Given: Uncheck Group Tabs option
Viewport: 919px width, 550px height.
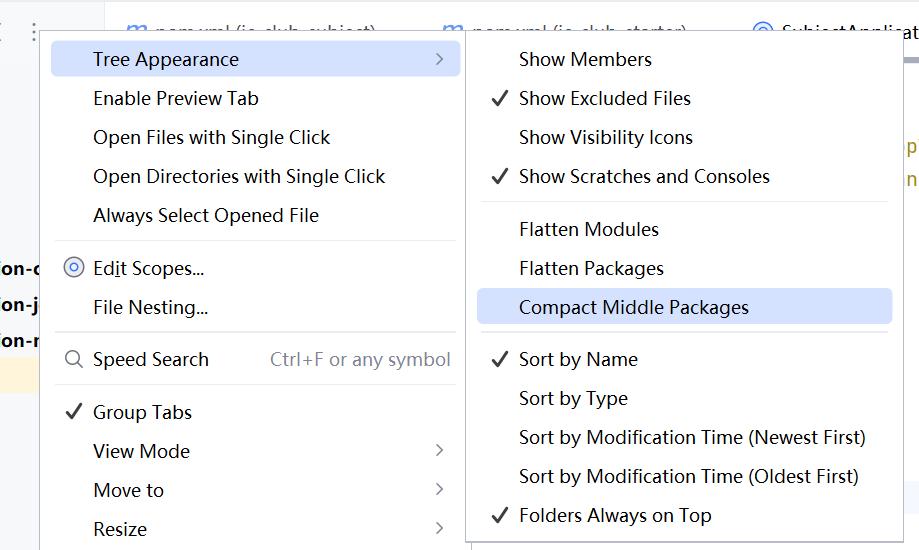Looking at the screenshot, I should pos(142,412).
